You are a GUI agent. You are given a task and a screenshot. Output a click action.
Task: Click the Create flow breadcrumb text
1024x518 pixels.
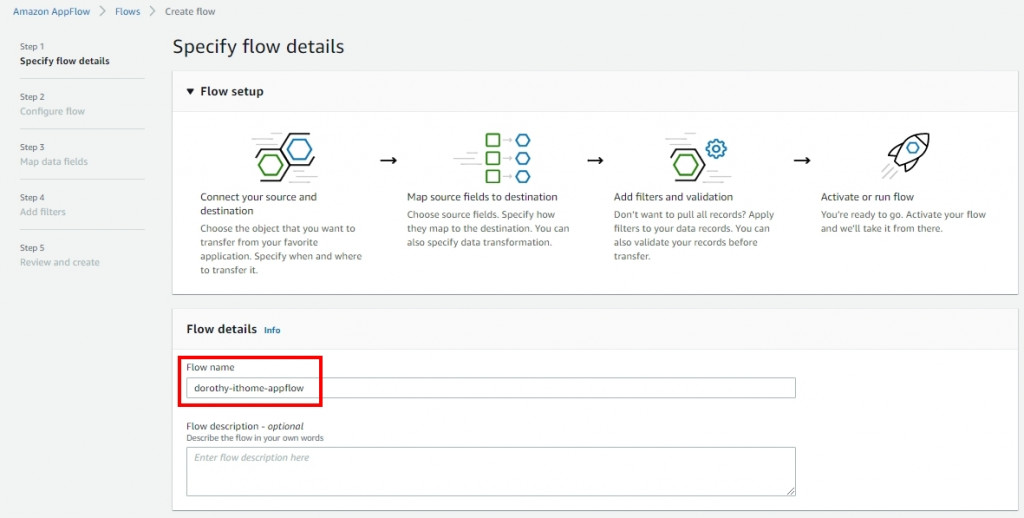190,12
